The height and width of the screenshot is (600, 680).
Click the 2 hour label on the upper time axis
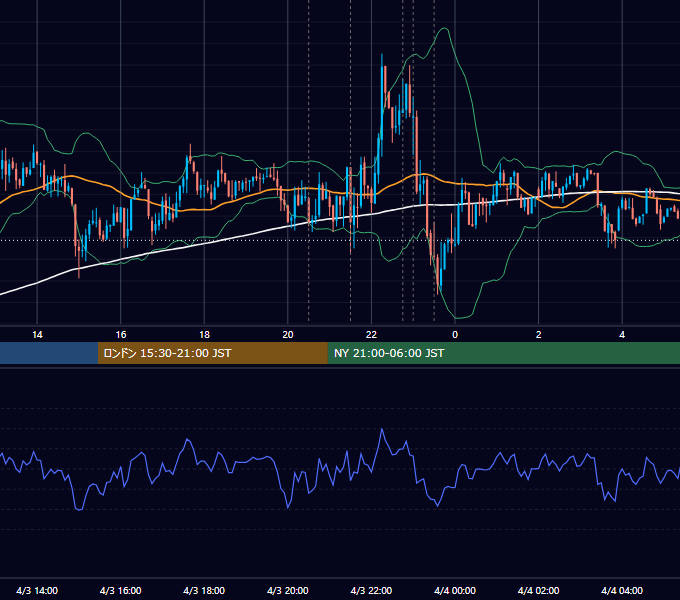pyautogui.click(x=539, y=335)
